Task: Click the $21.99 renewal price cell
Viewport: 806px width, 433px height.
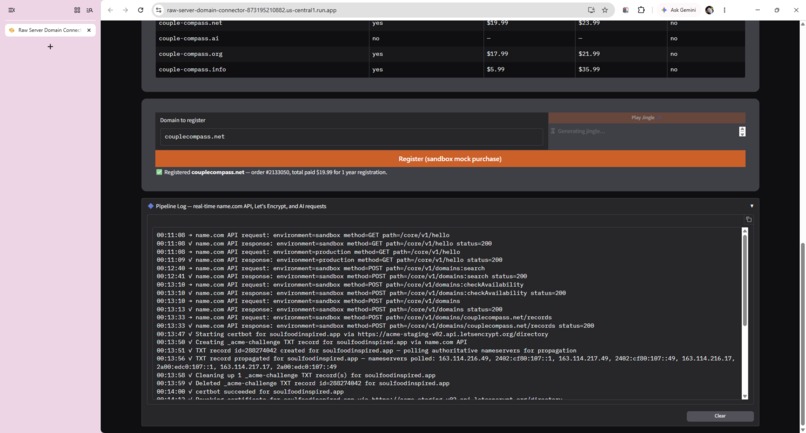Action: [x=620, y=54]
